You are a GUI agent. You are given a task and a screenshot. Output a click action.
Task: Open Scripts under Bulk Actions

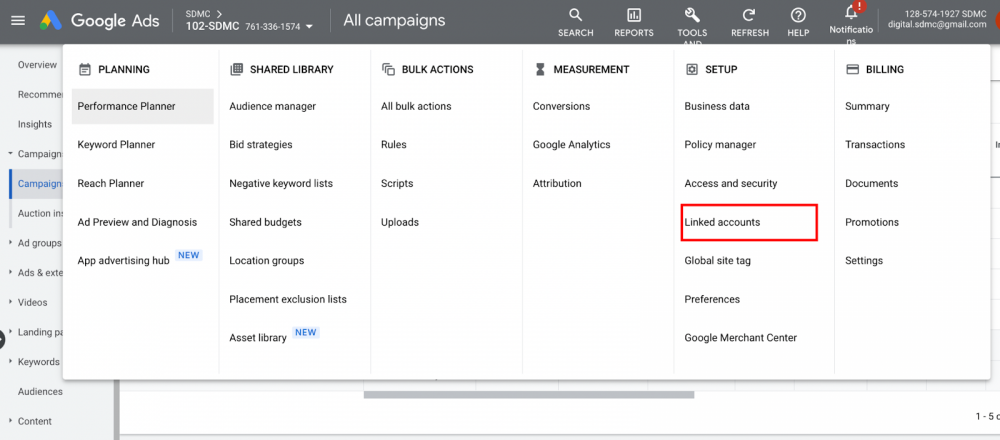397,184
